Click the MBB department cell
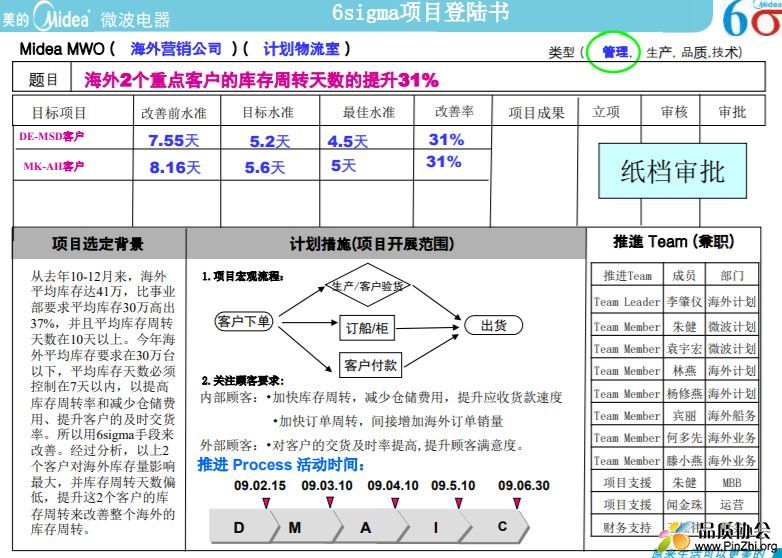Screen dimensions: 782x558 click(x=732, y=483)
